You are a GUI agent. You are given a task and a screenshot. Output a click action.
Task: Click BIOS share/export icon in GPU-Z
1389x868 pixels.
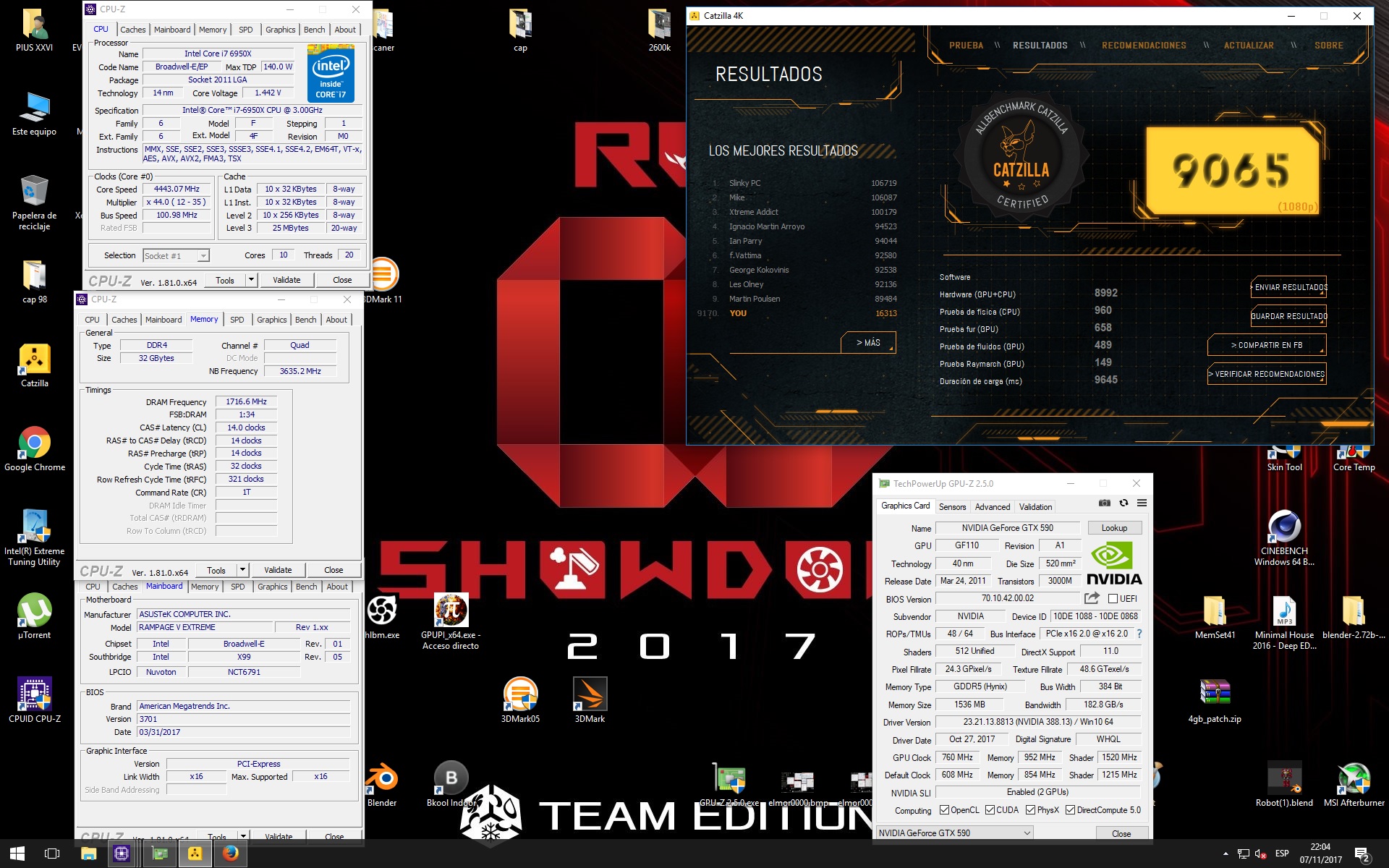tap(1092, 598)
